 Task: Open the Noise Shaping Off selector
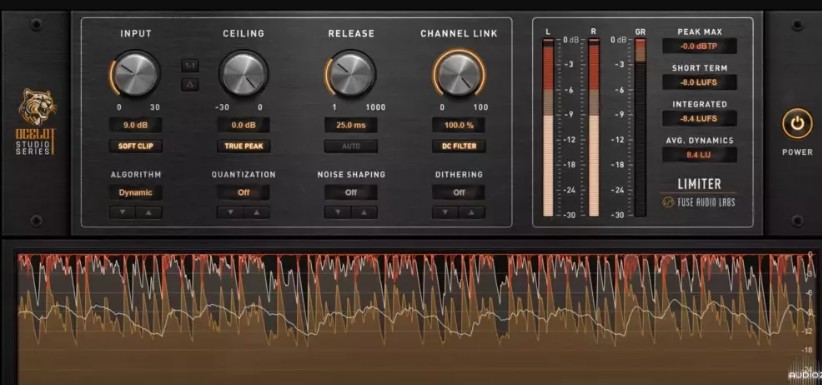351,192
